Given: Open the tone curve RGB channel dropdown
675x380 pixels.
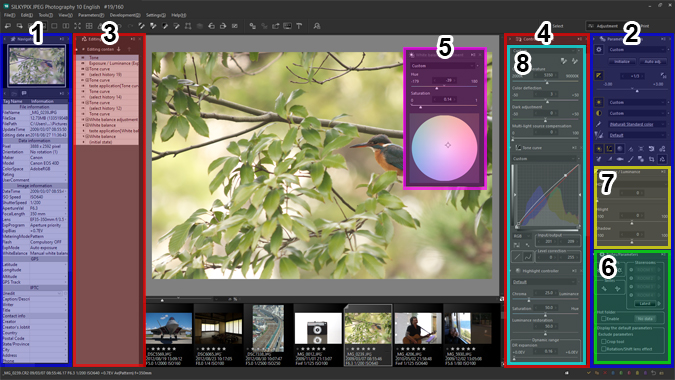Looking at the screenshot, I should click(522, 236).
